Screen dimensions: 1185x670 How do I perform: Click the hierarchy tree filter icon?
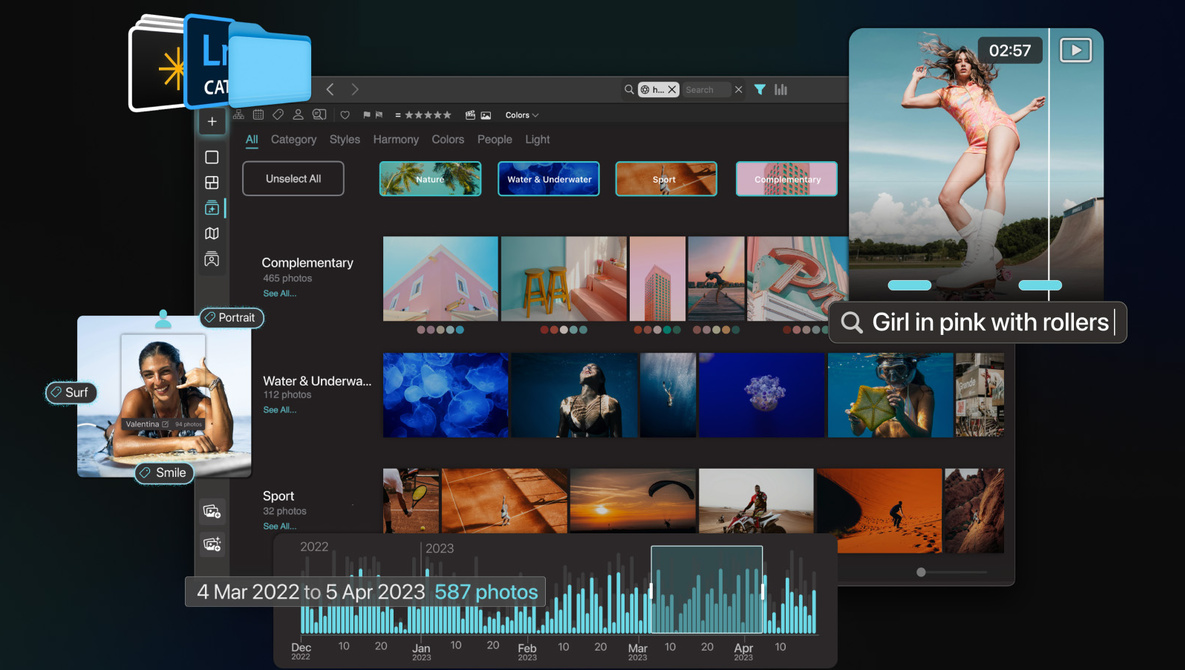(239, 115)
